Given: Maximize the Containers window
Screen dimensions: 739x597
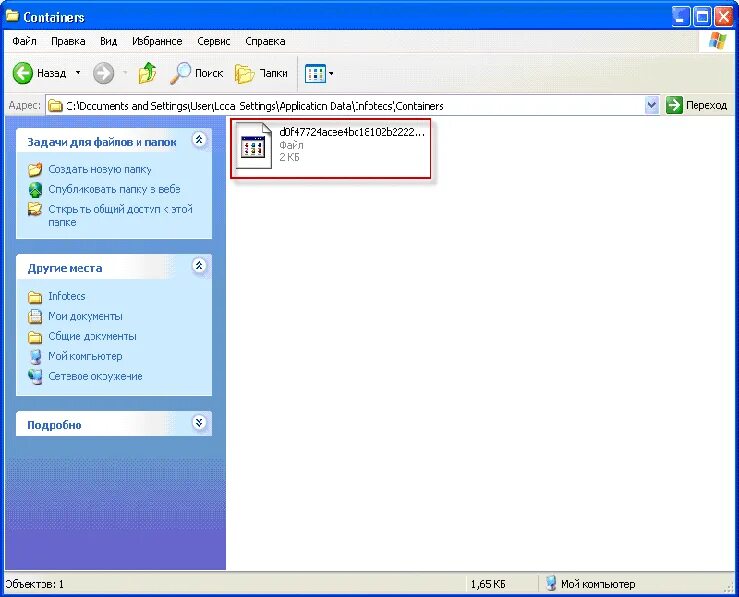Looking at the screenshot, I should [x=702, y=16].
